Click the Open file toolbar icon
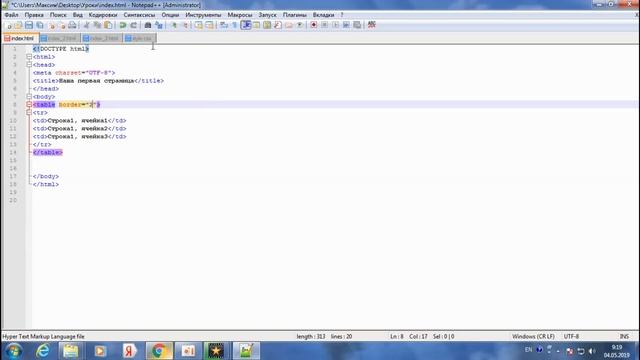 pos(18,25)
